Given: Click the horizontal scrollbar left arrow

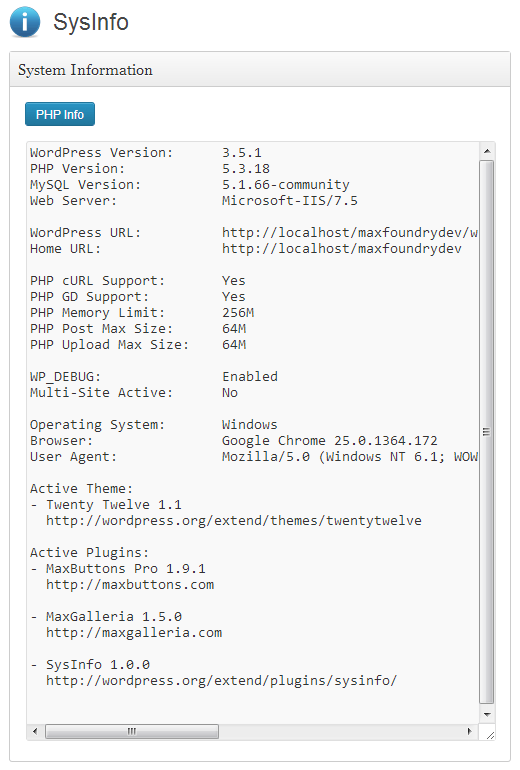Looking at the screenshot, I should (x=35, y=731).
